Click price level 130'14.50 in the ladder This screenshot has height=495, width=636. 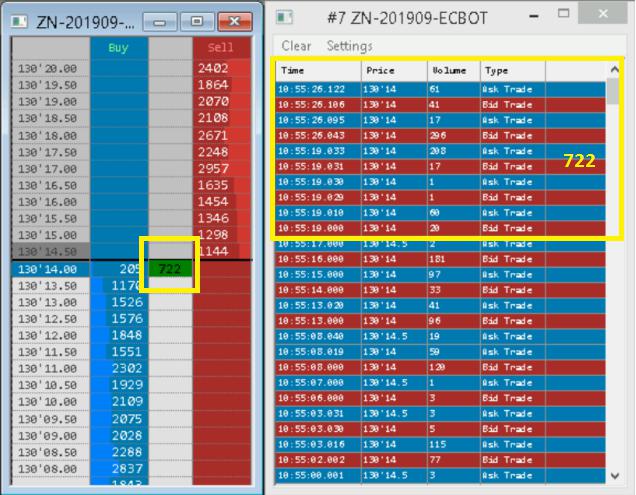click(x=50, y=252)
